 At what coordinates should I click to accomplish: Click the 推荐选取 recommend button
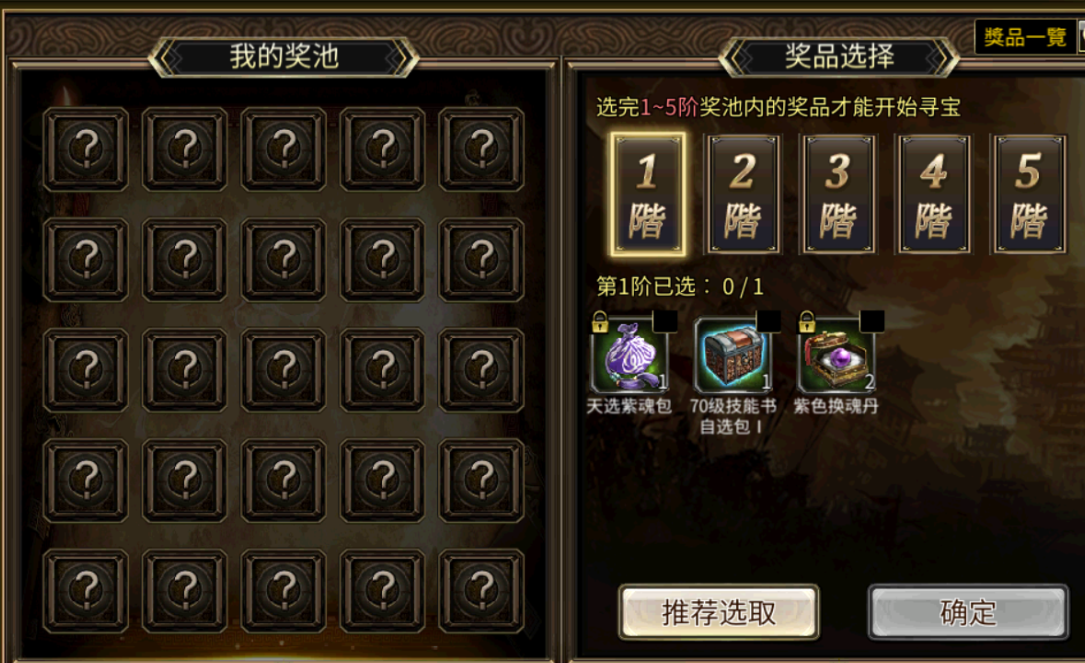pyautogui.click(x=719, y=612)
